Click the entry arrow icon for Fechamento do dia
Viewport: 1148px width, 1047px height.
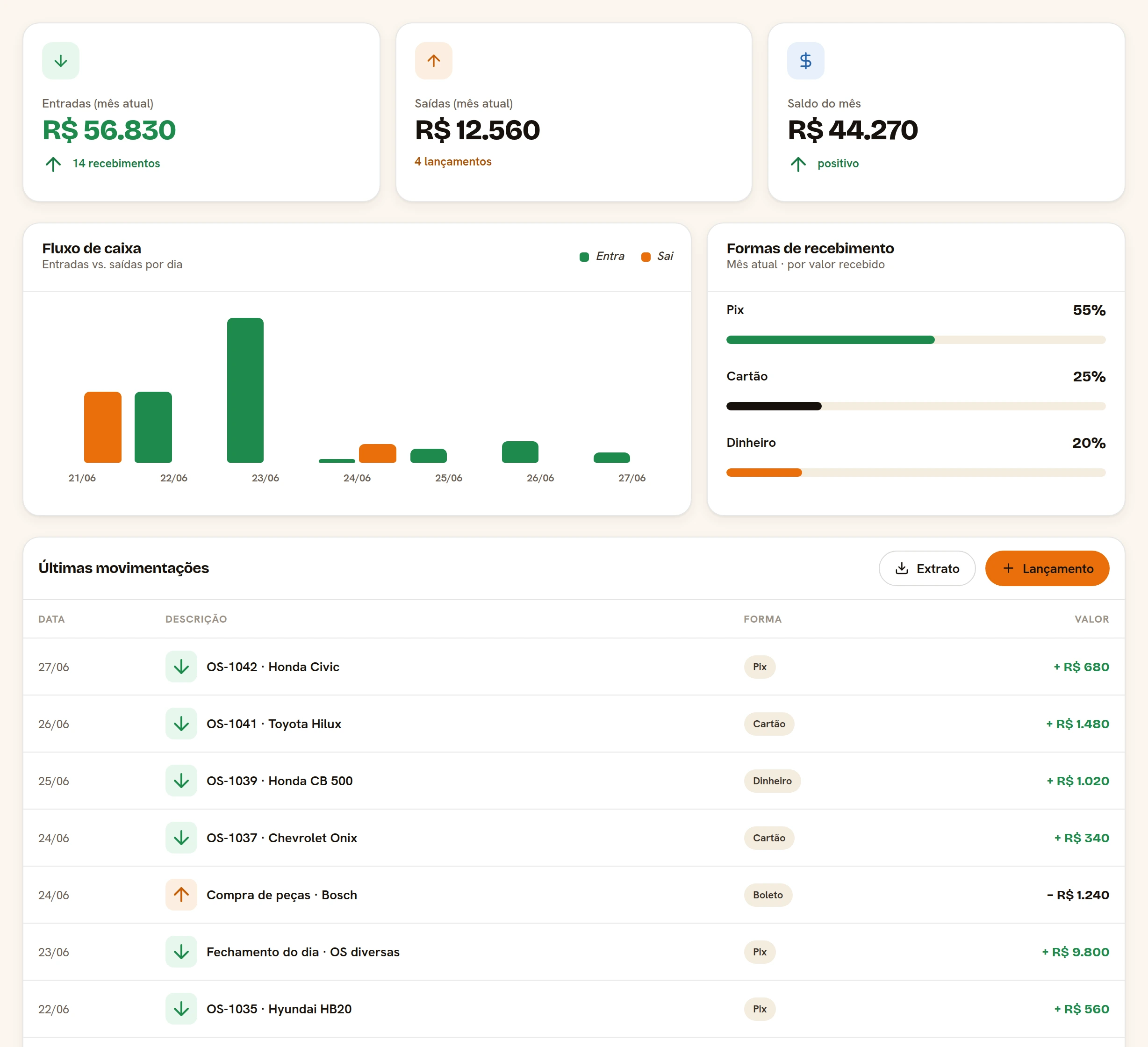pyautogui.click(x=181, y=951)
